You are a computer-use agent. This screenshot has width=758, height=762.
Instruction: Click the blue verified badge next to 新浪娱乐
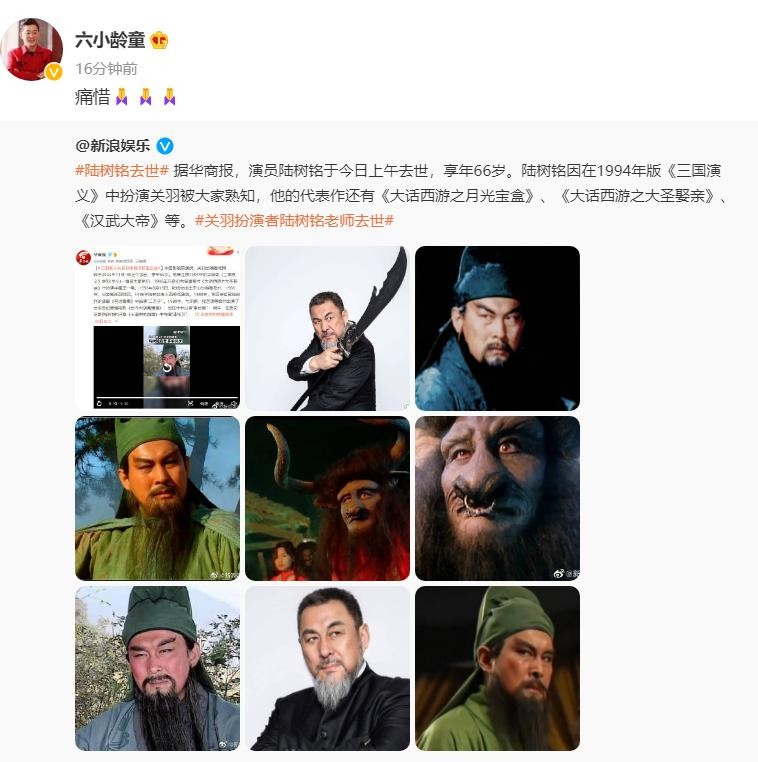[x=165, y=146]
